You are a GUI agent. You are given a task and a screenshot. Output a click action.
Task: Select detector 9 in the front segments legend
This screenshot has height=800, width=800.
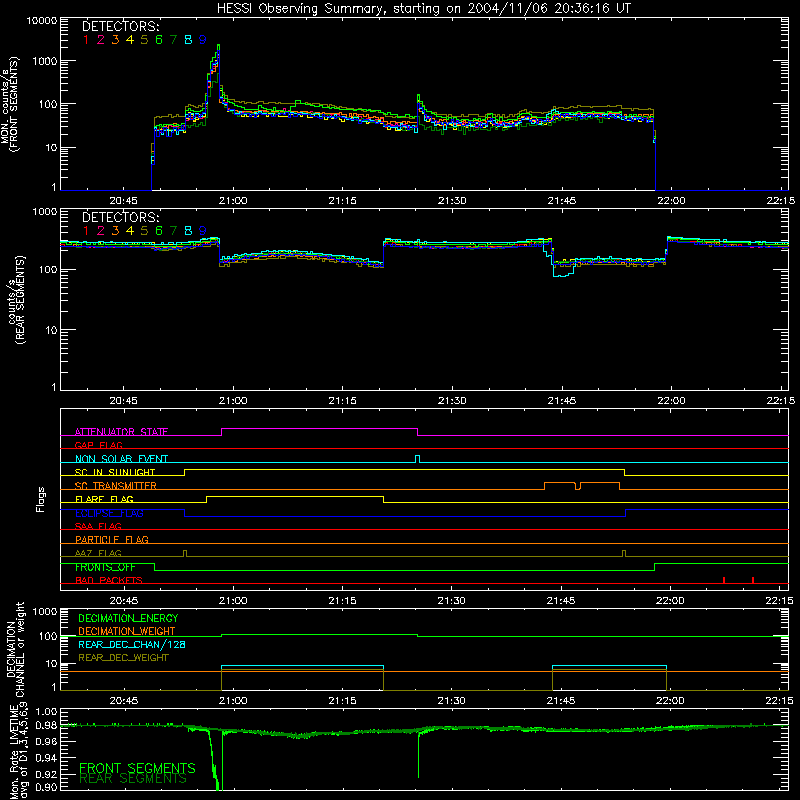(203, 40)
